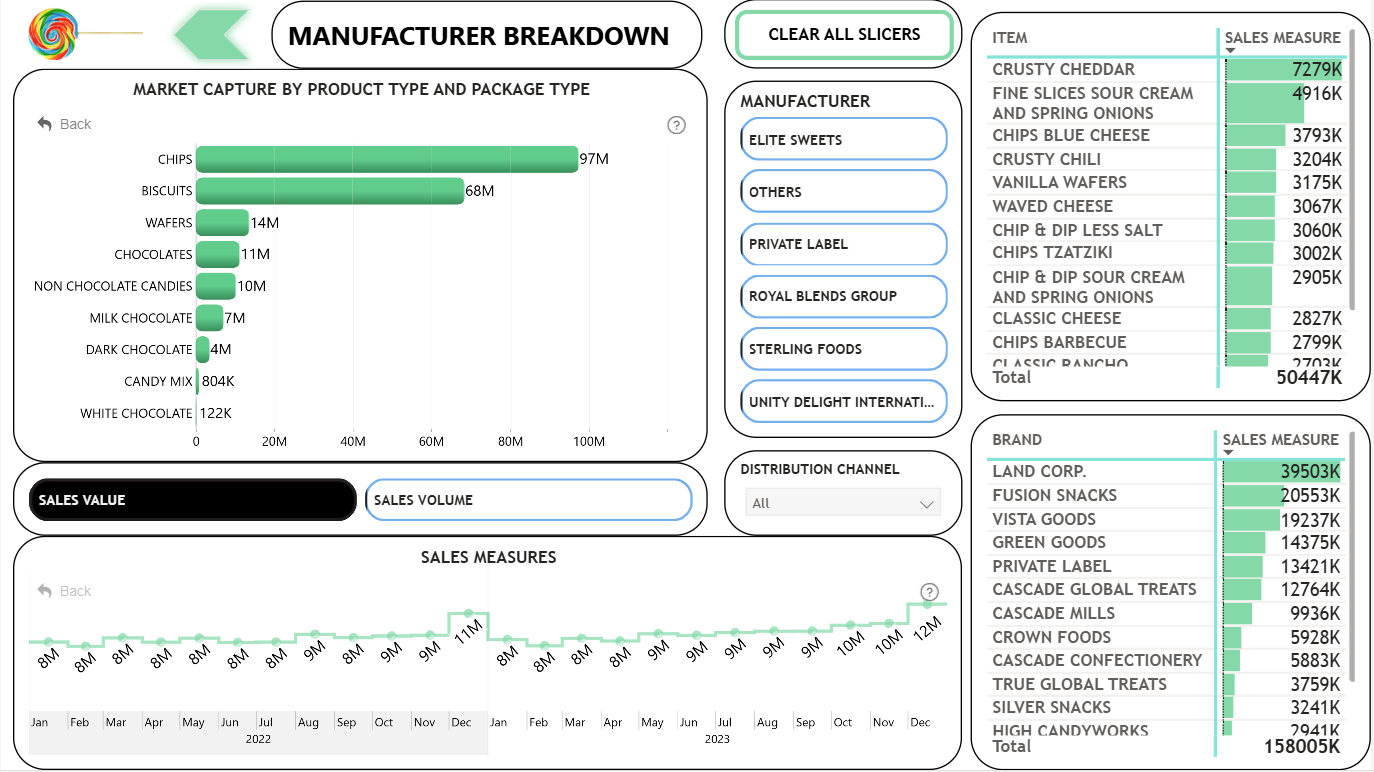Click sort arrow above BRAND table Sales Measure column
The width and height of the screenshot is (1374, 772).
point(1229,452)
